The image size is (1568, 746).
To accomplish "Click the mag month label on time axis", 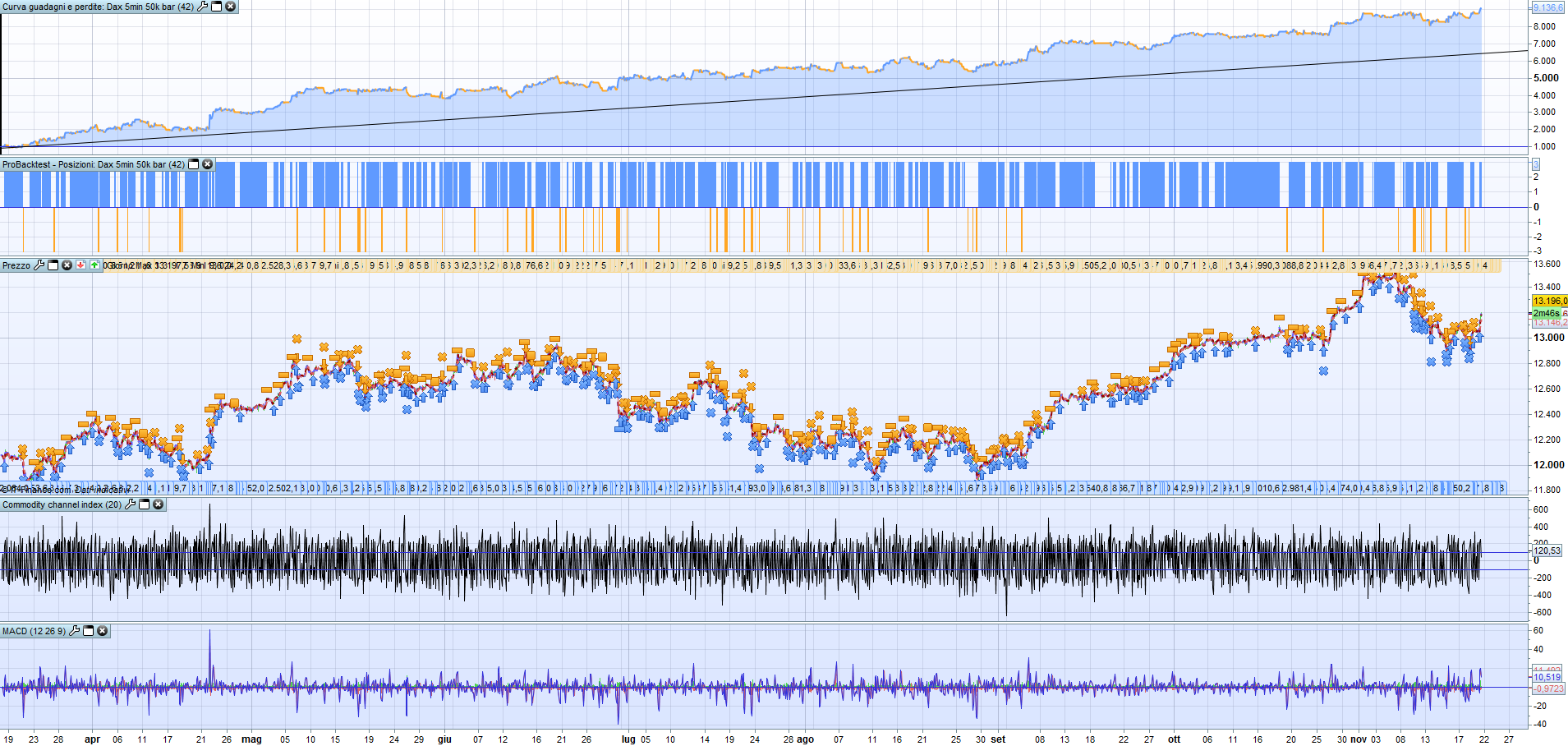I will pyautogui.click(x=251, y=739).
